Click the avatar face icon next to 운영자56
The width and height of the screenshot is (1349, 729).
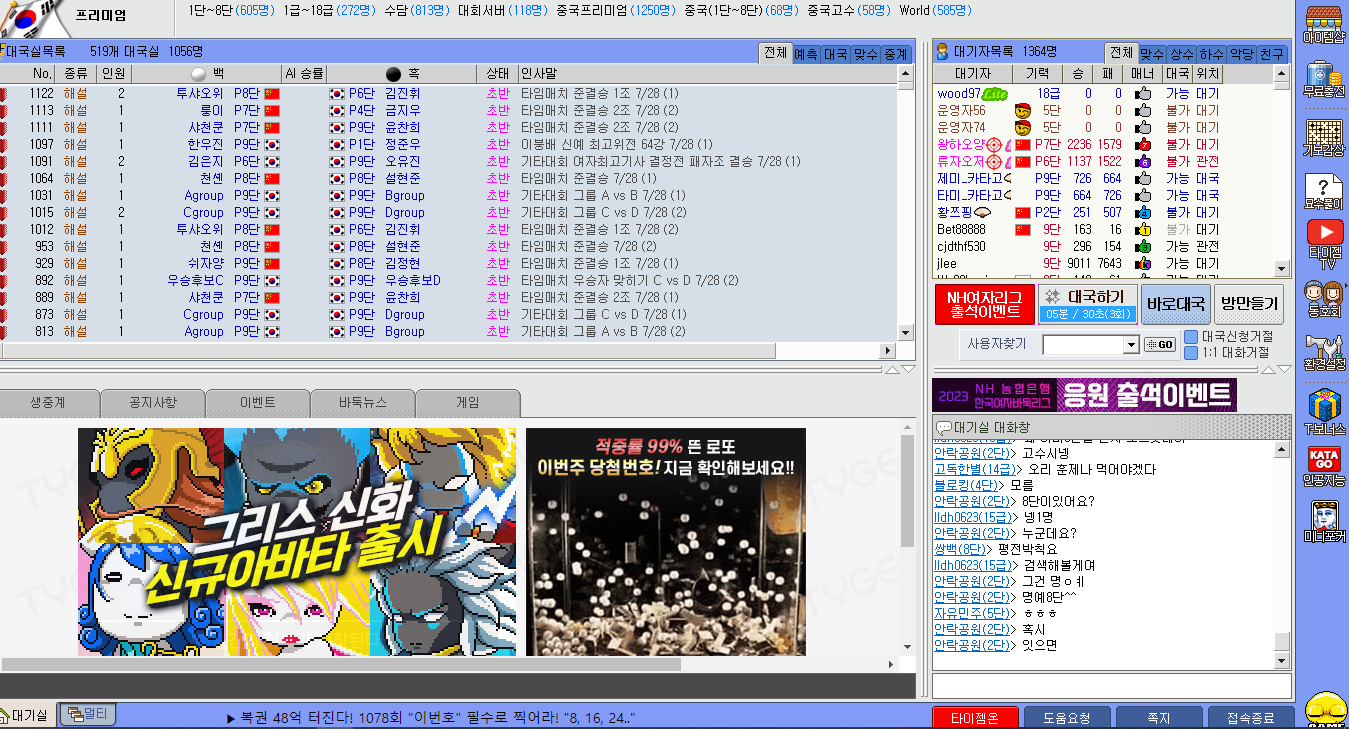point(1022,111)
